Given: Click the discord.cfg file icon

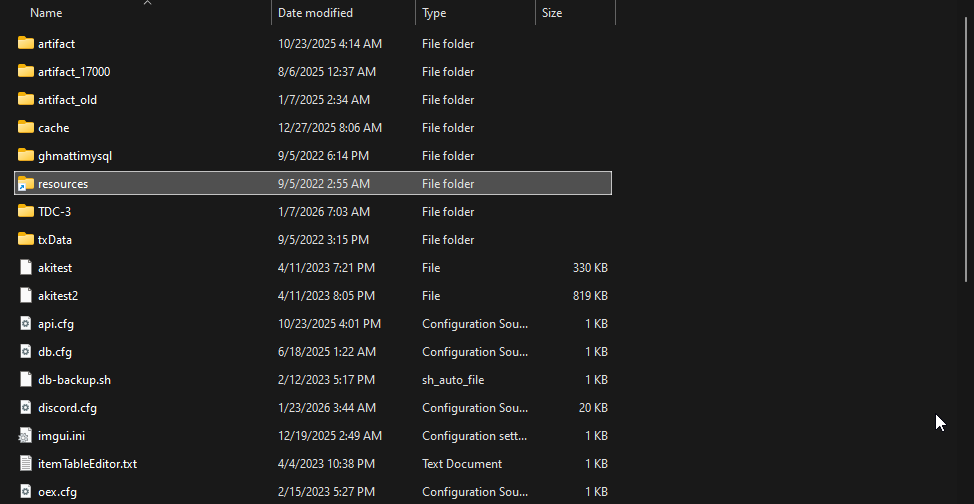Looking at the screenshot, I should click(25, 407).
